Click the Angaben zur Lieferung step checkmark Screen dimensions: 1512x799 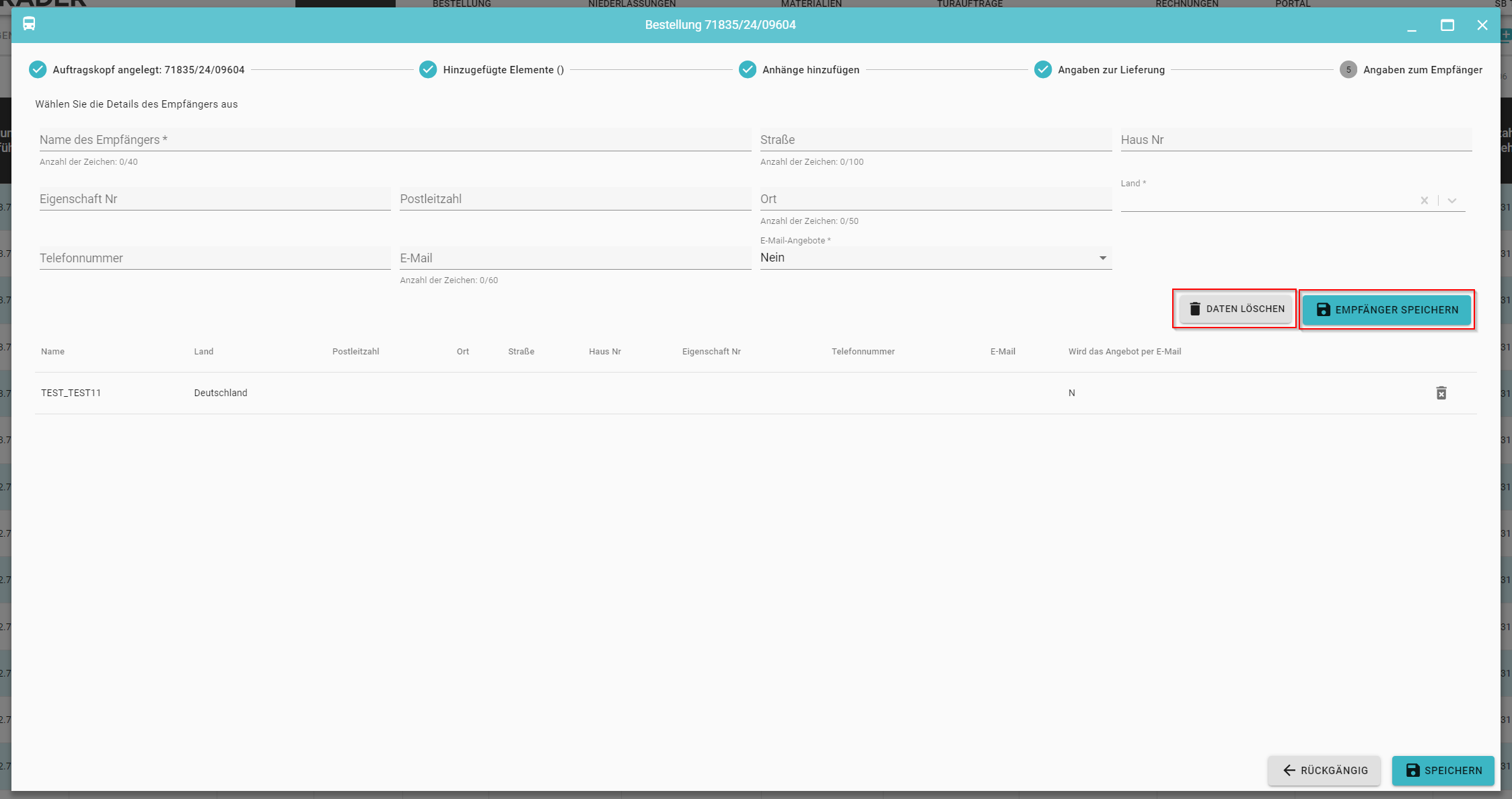1042,69
